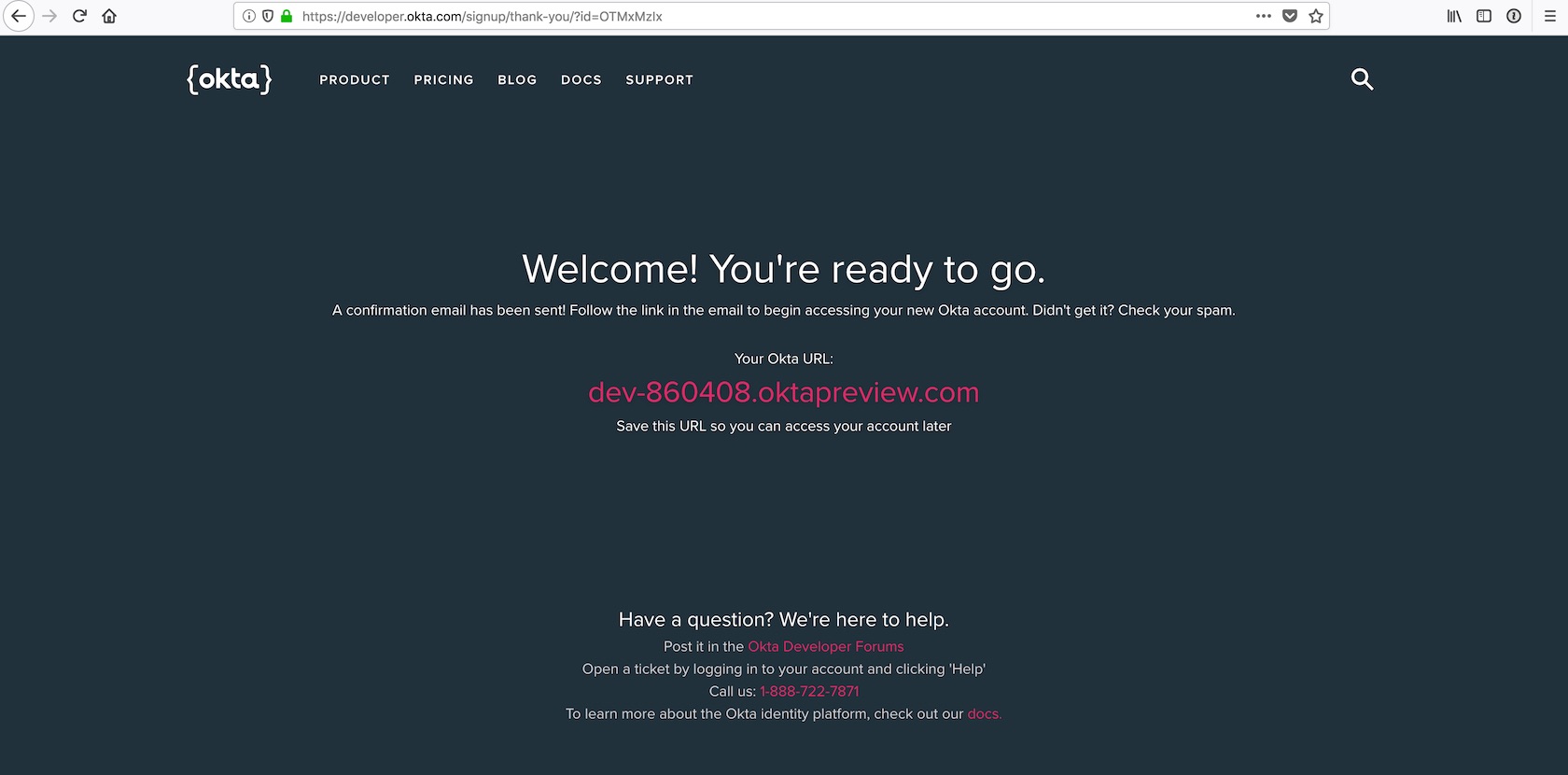Click the 1Password extension icon
Screen dimensions: 1568x775
click(1514, 16)
